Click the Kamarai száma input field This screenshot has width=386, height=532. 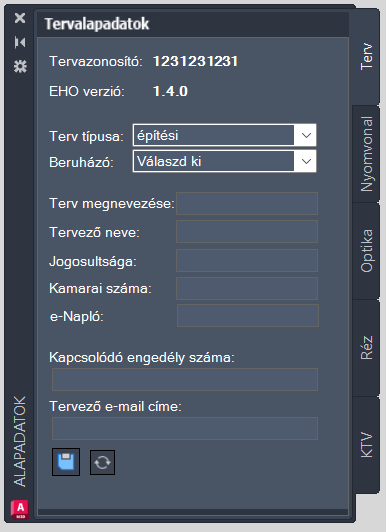[x=247, y=288]
